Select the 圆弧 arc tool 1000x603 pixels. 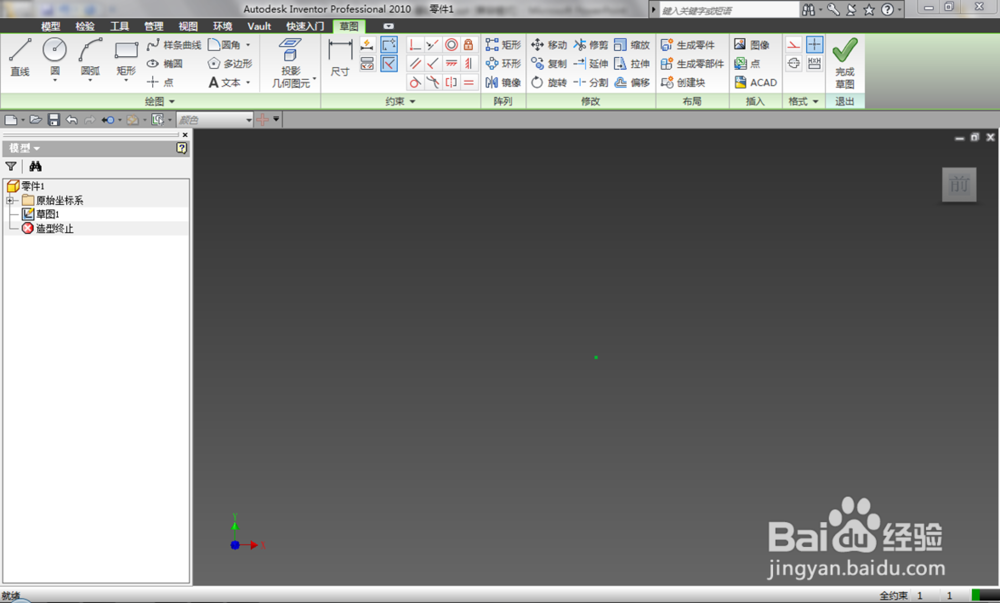click(90, 55)
